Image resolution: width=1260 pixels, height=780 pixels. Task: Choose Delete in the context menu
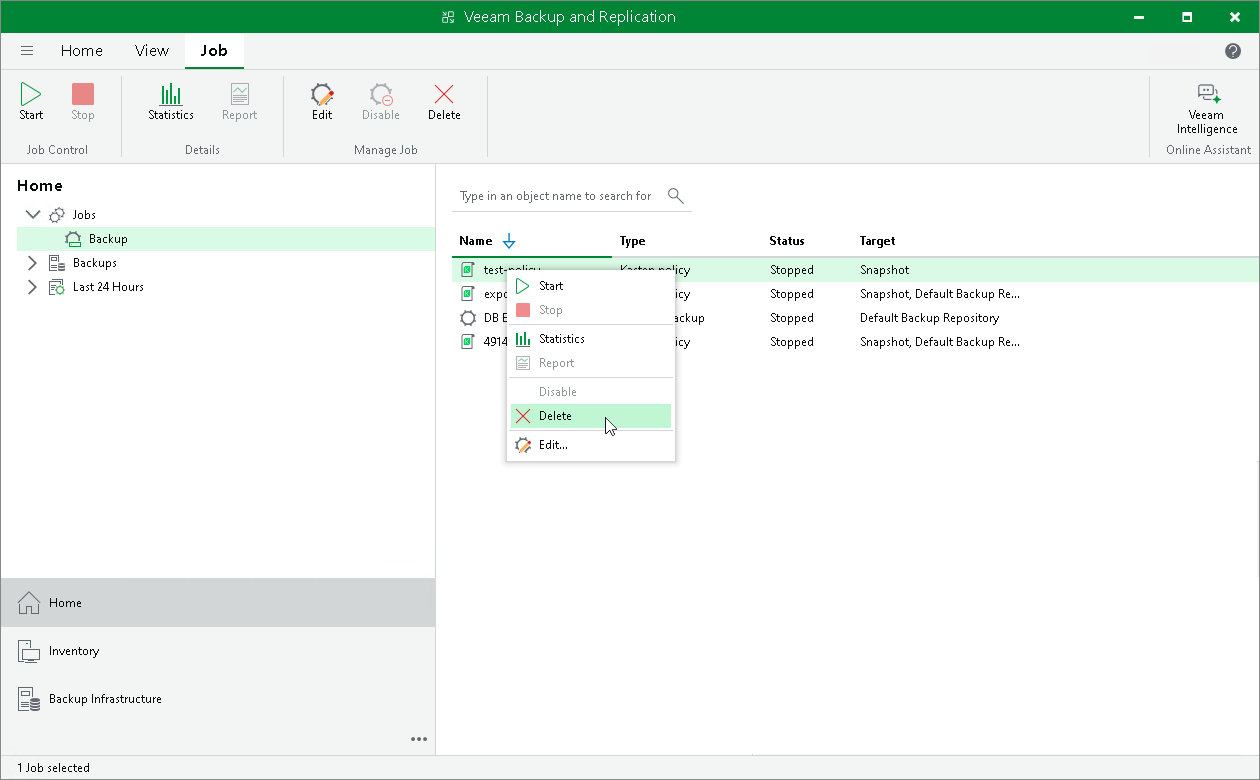591,416
